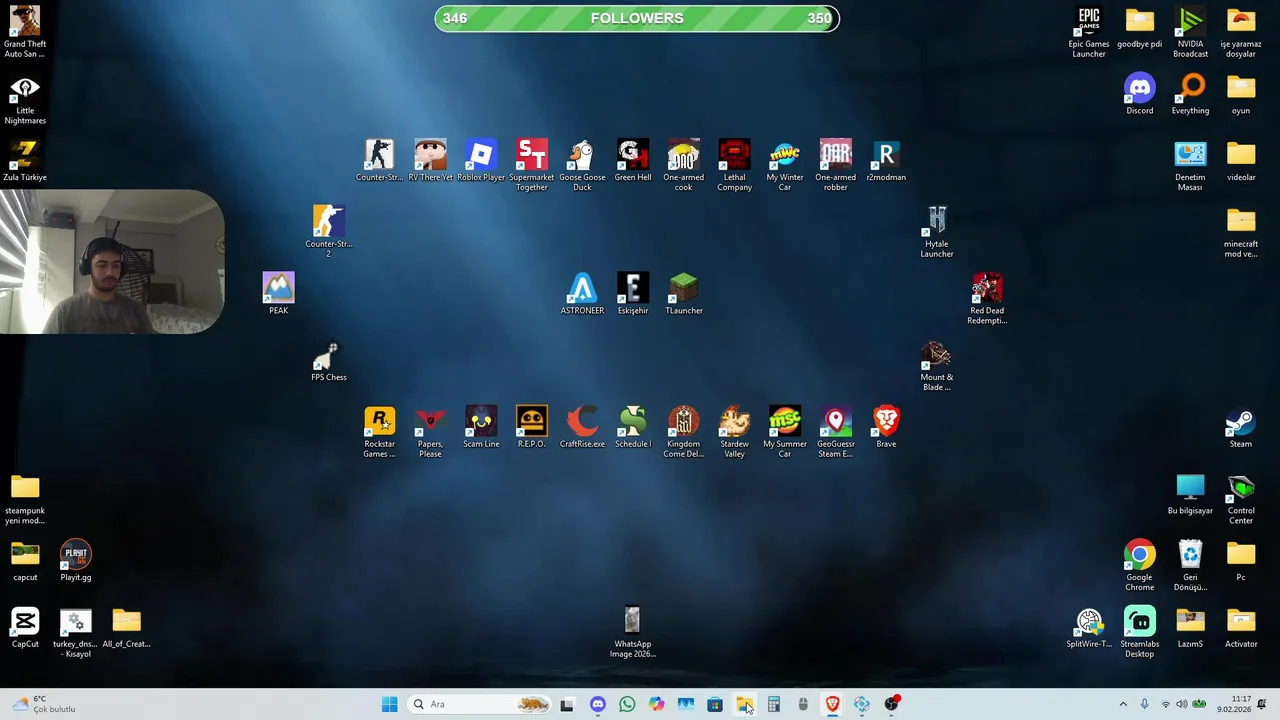The image size is (1280, 720).
Task: Launch Stardew Valley
Action: (x=734, y=432)
